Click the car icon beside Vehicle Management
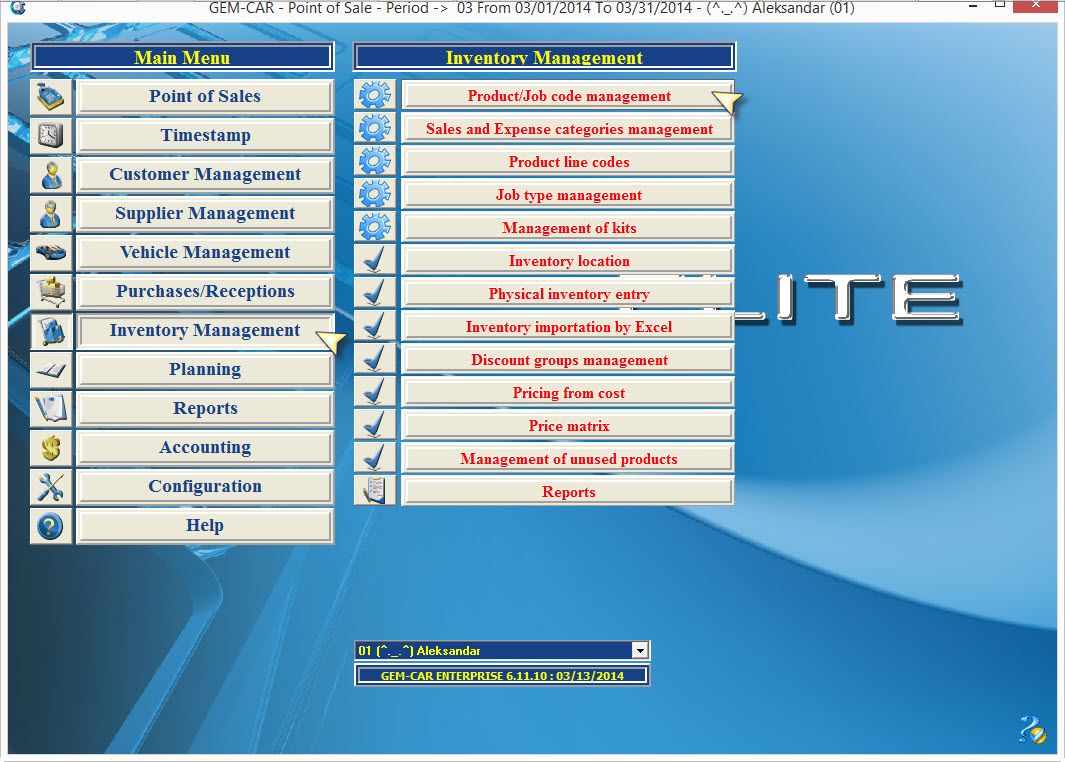Image resolution: width=1065 pixels, height=762 pixels. 51,253
